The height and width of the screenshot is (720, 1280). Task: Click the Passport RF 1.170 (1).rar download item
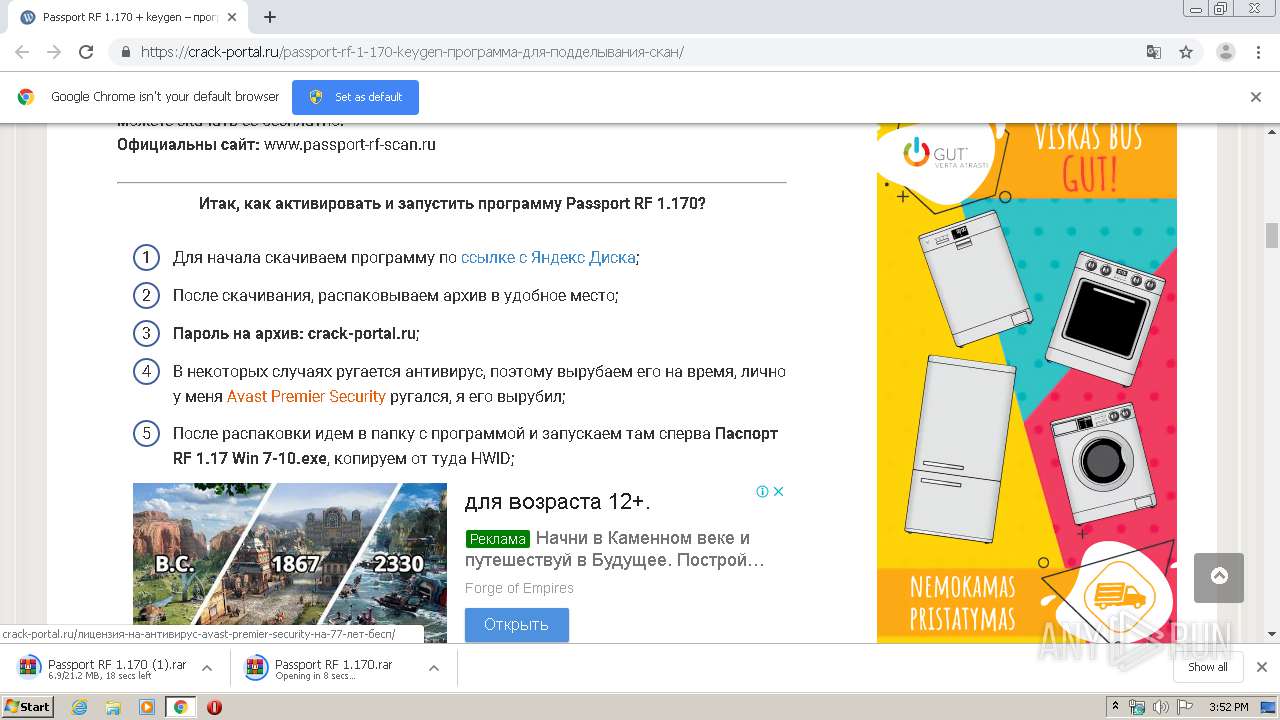point(103,669)
